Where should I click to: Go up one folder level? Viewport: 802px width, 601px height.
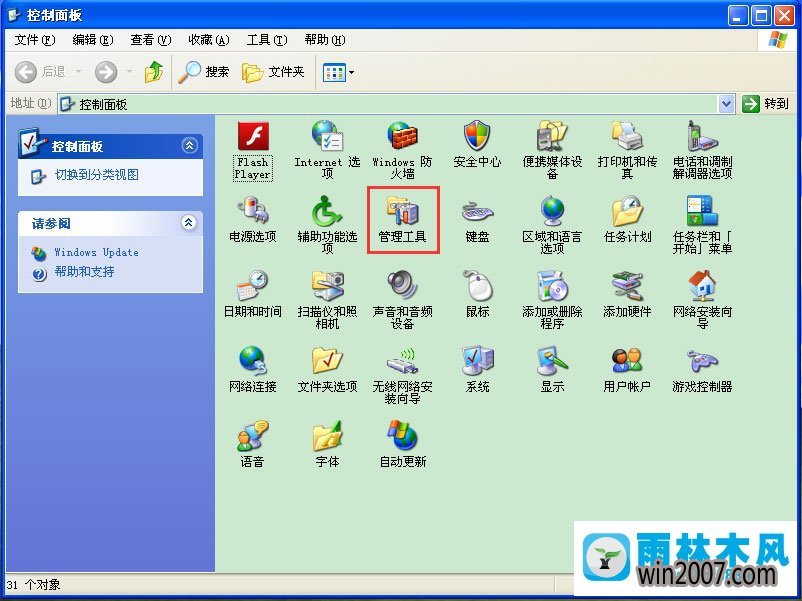pos(153,72)
